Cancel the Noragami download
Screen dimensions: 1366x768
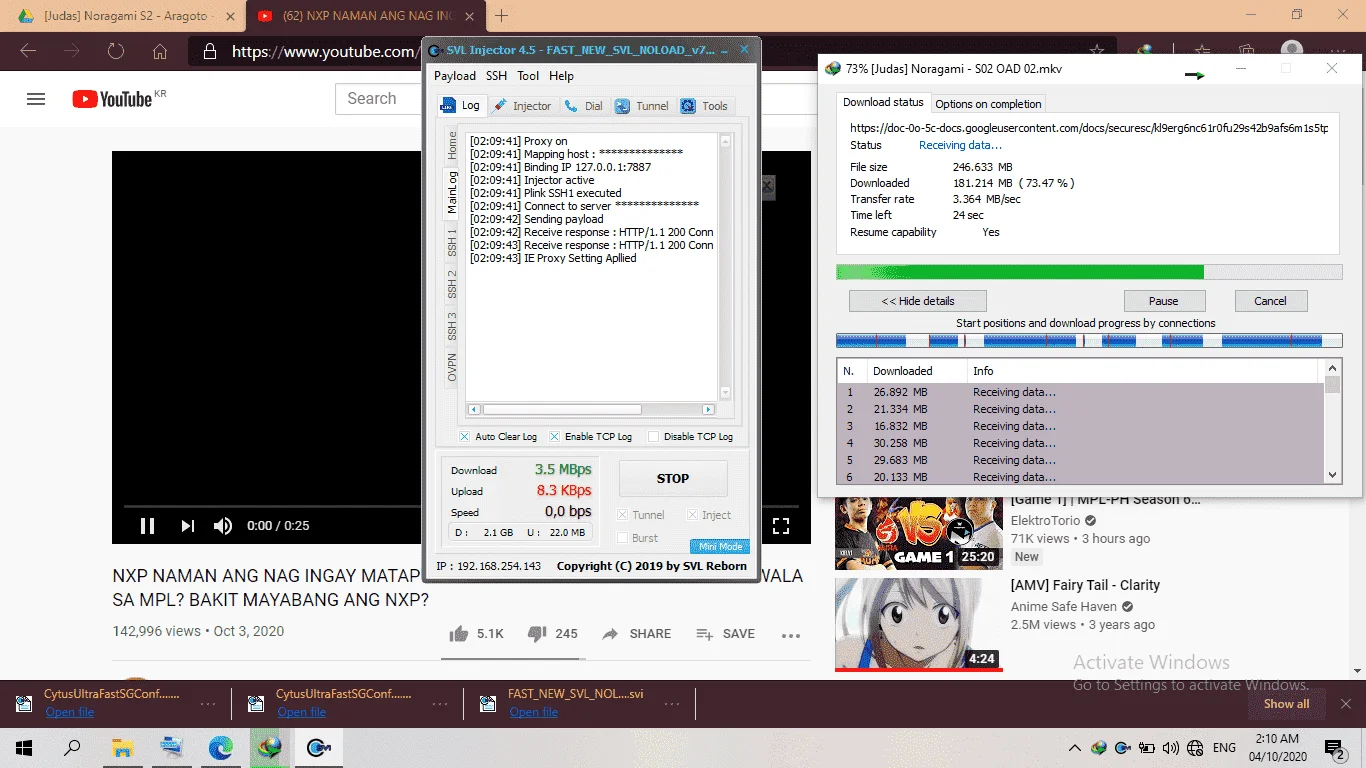1270,301
